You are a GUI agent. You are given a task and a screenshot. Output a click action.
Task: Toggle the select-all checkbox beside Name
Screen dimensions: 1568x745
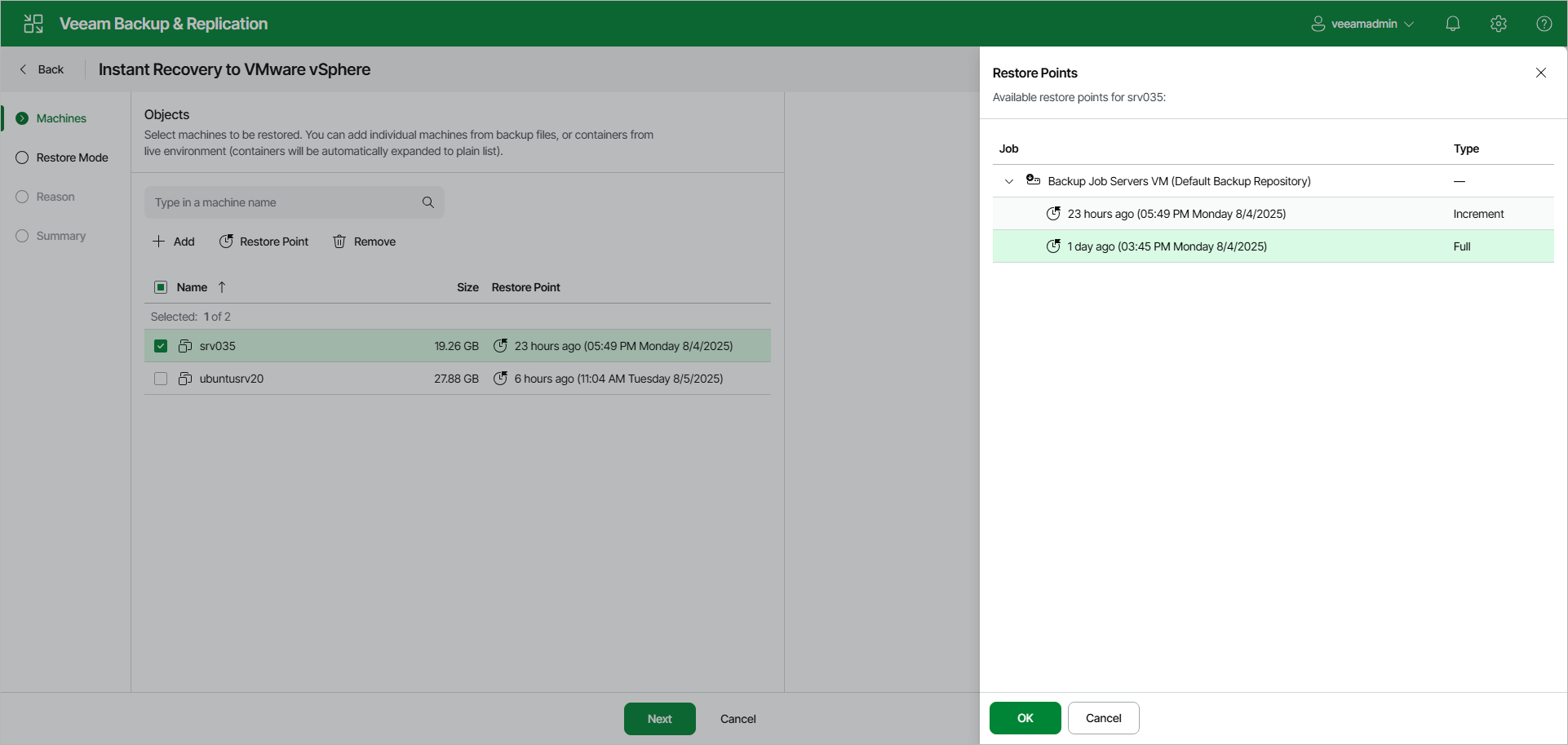[x=161, y=287]
